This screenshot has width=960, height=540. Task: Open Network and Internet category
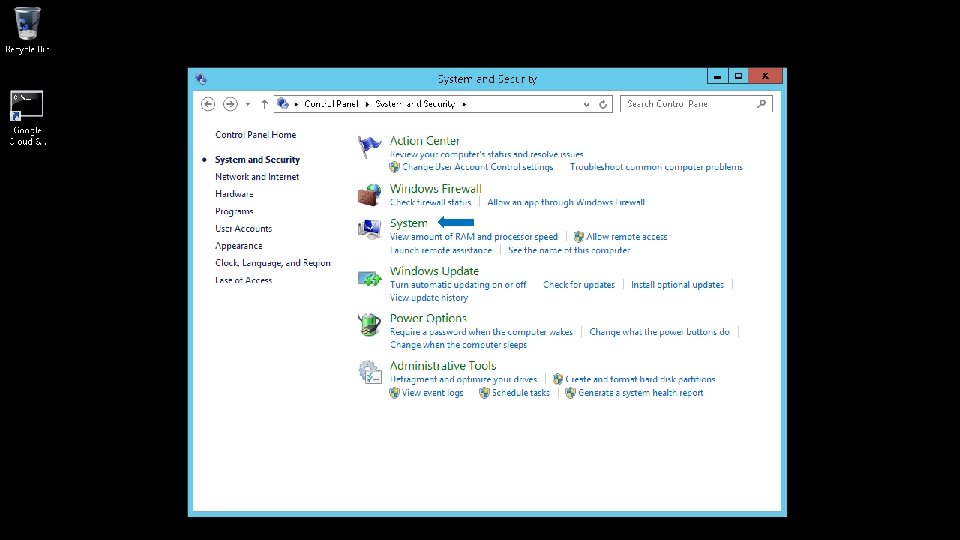(257, 176)
